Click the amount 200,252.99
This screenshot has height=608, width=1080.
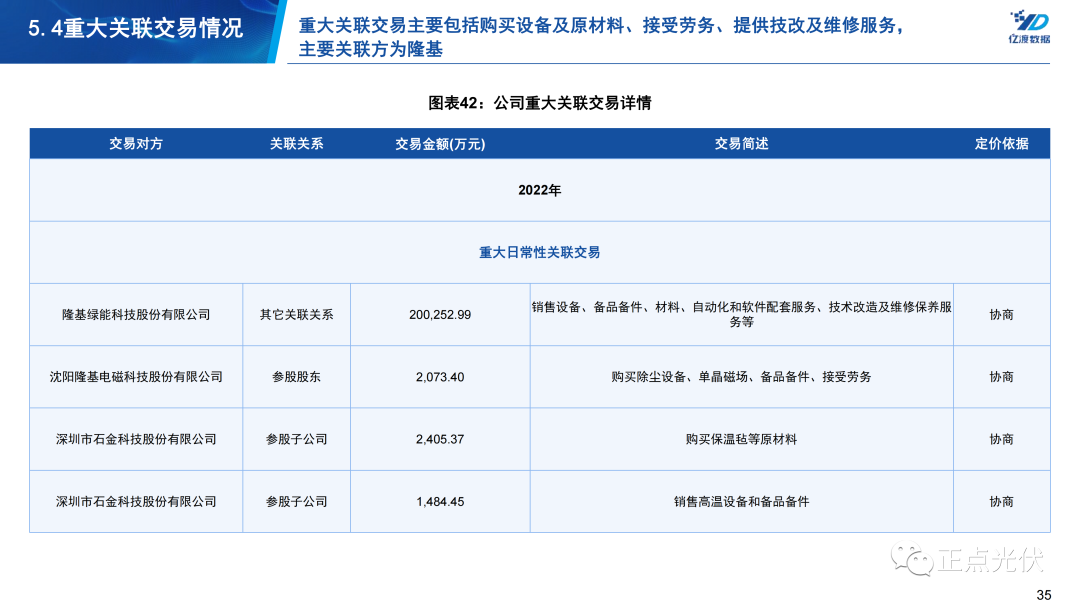(440, 315)
